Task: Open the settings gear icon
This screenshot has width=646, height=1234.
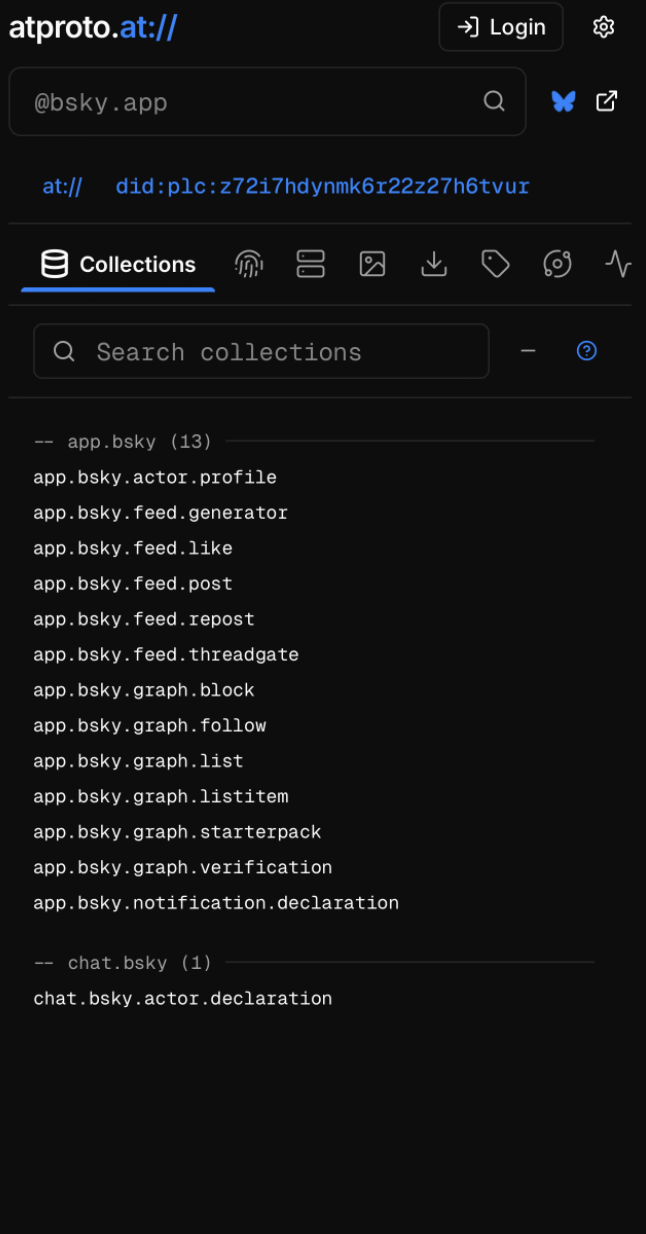Action: [603, 27]
